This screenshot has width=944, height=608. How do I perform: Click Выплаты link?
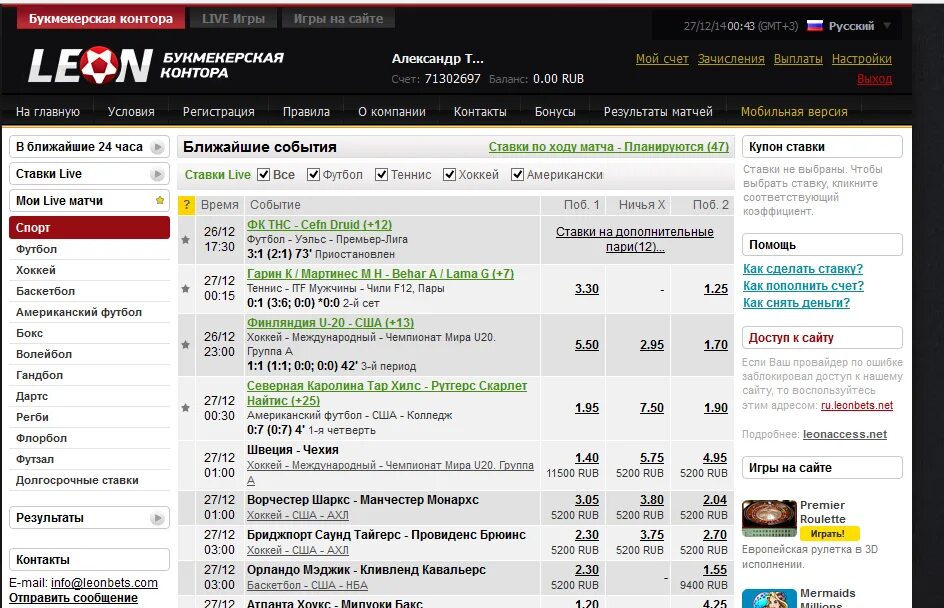798,58
